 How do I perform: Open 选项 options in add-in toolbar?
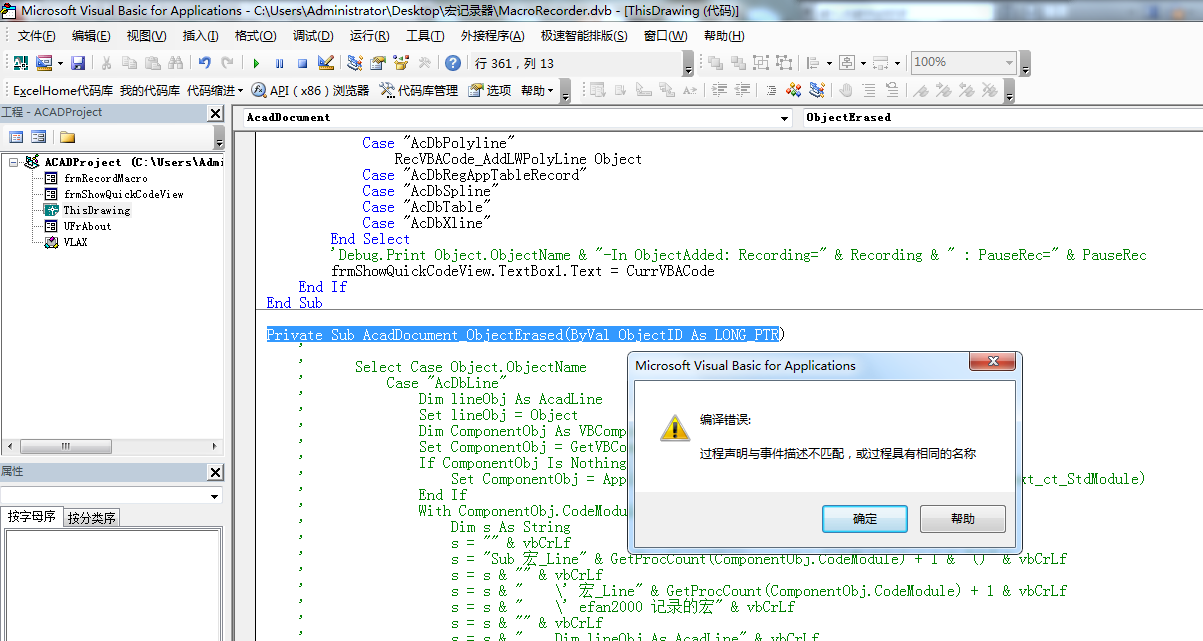pos(490,90)
